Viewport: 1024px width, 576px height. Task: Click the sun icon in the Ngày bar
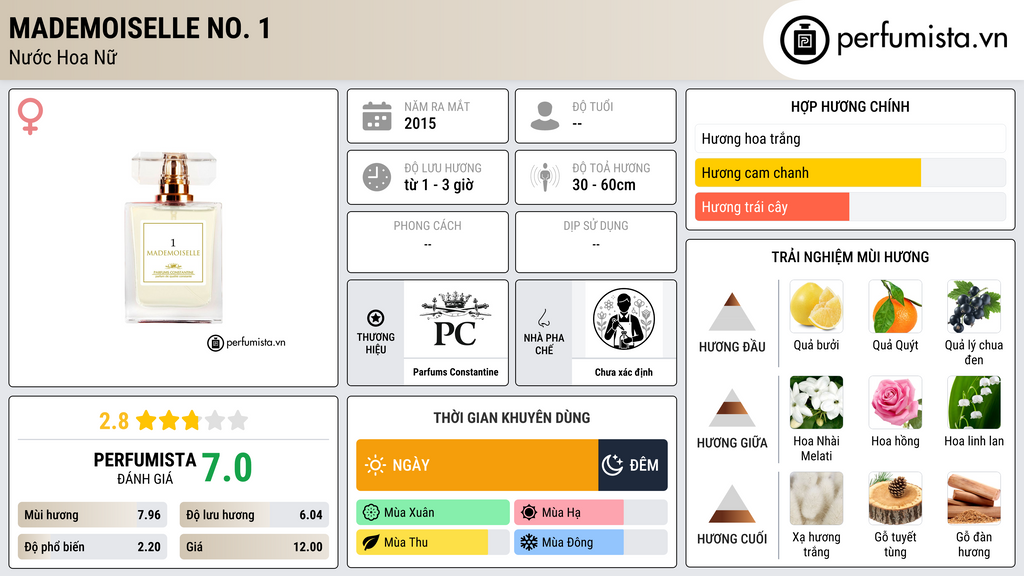click(x=376, y=465)
